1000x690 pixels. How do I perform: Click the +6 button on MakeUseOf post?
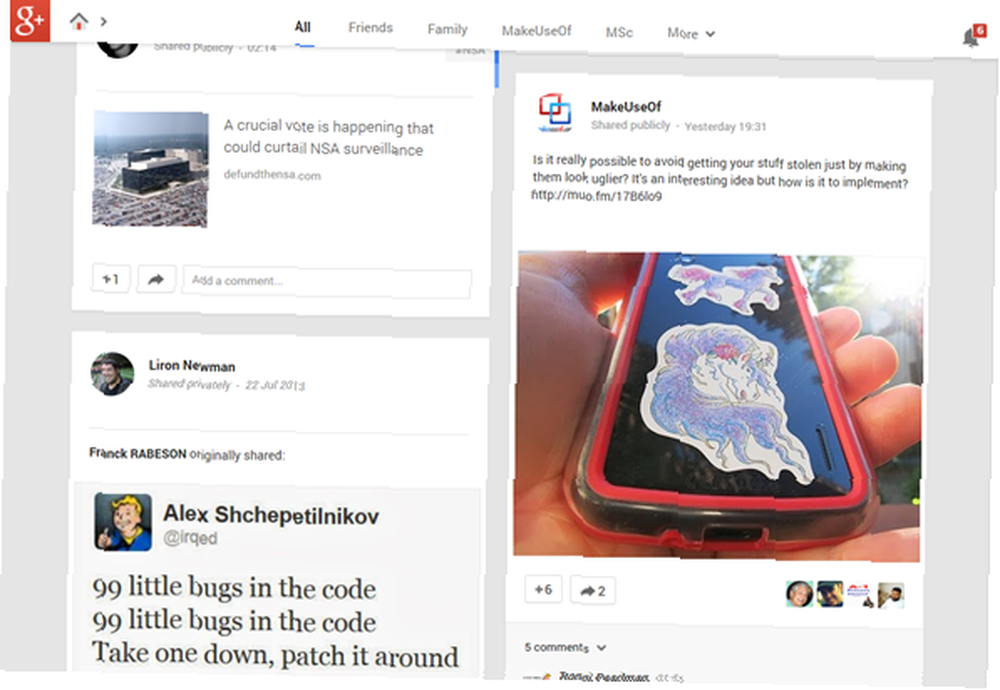(543, 590)
